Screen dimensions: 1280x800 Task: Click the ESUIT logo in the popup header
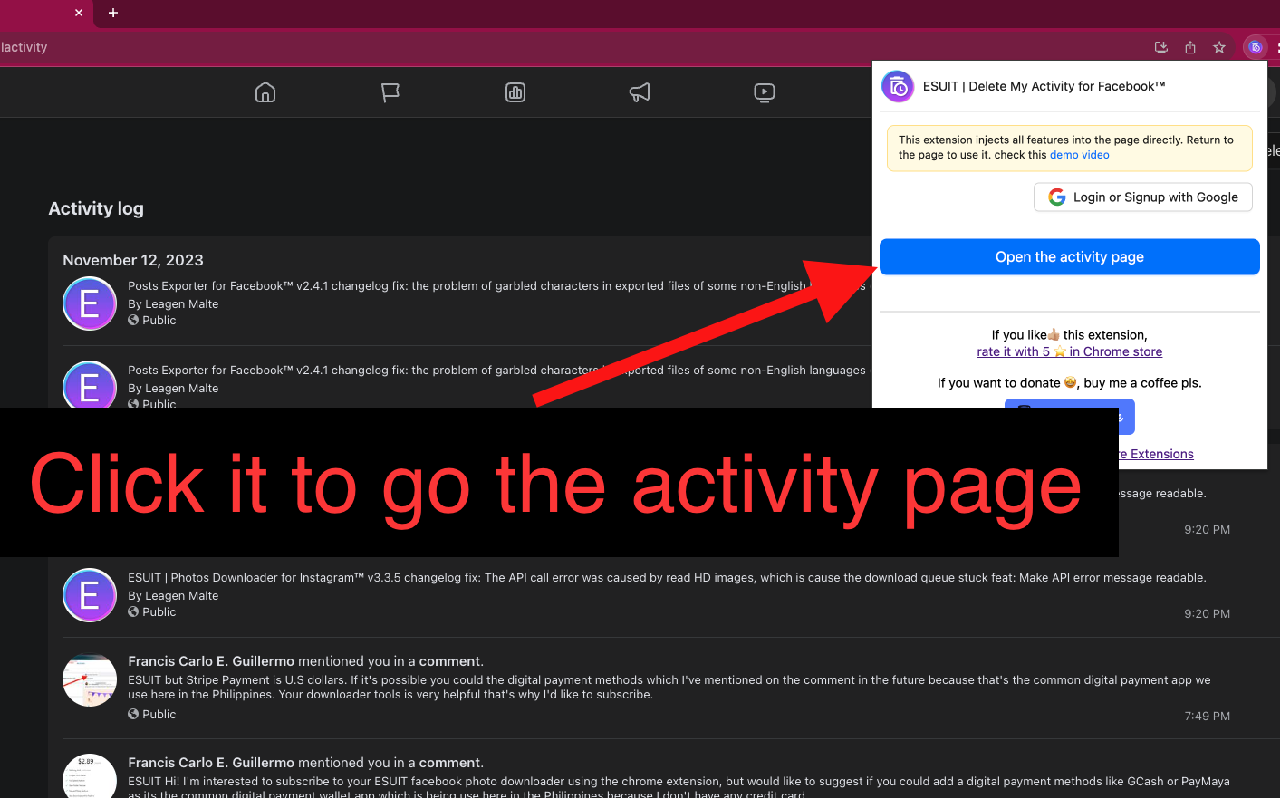897,86
